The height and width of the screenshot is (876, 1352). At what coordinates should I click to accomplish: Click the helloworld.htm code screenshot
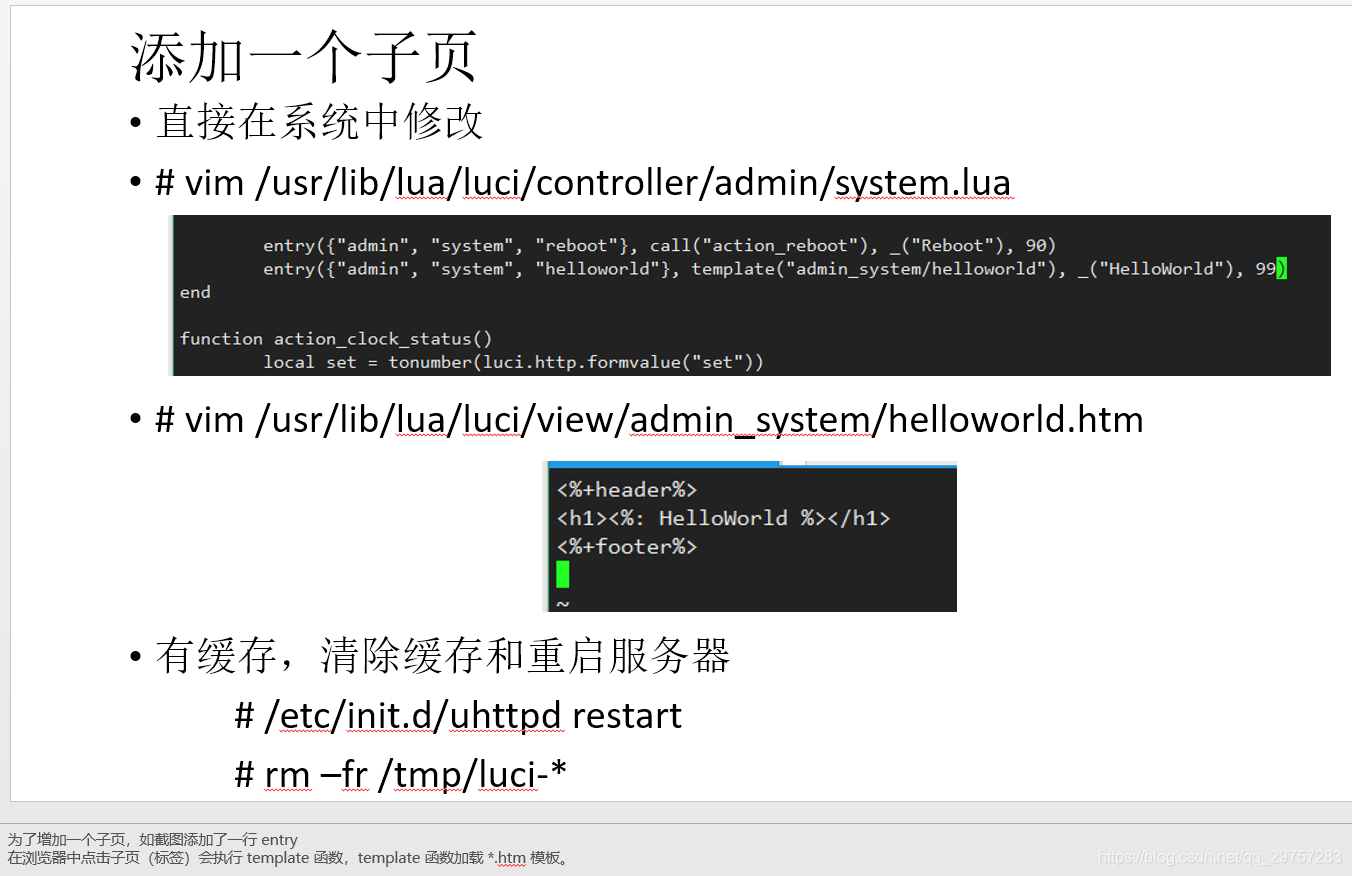(750, 537)
